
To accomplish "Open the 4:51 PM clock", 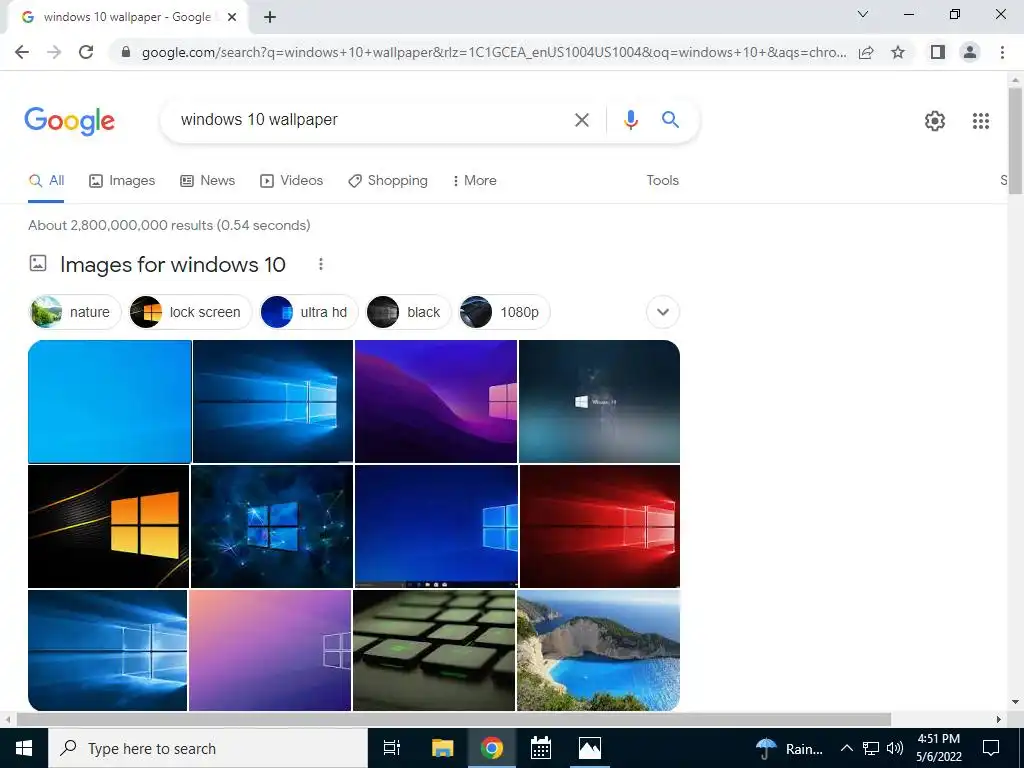I will [x=938, y=748].
